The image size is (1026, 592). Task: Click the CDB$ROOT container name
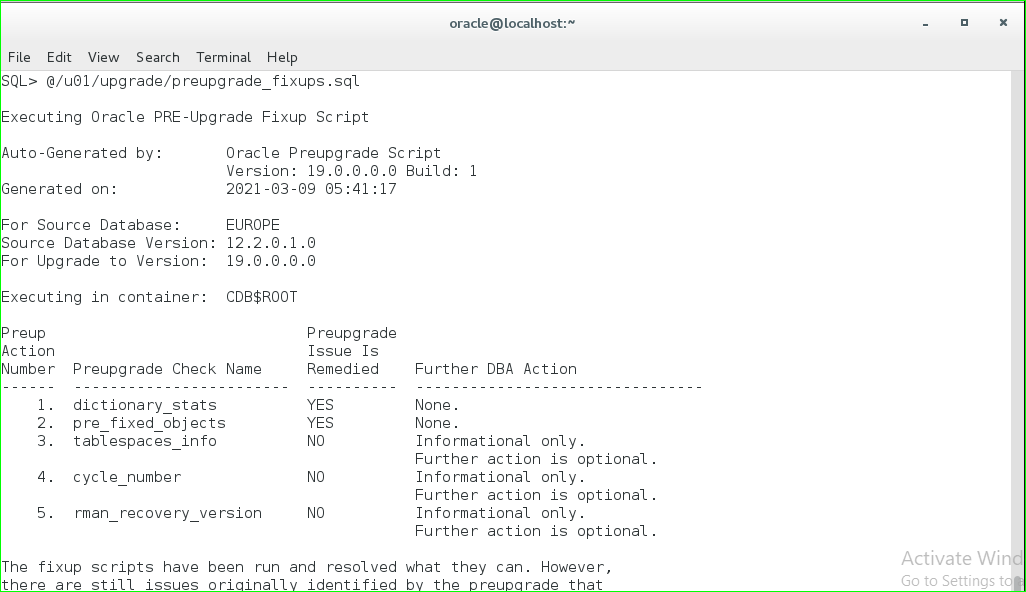tap(261, 297)
